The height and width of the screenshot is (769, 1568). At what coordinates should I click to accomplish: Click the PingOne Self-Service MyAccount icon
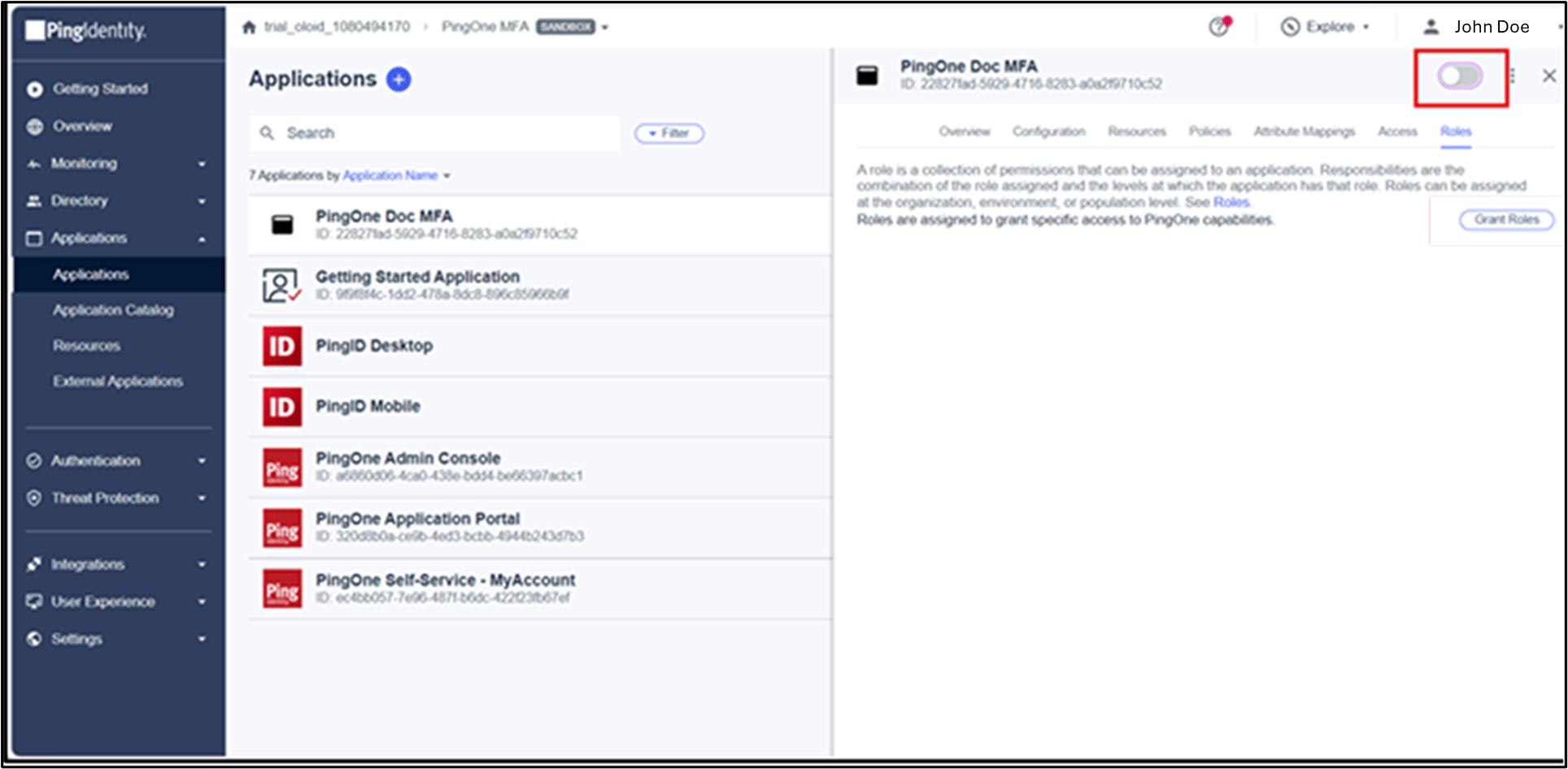tap(282, 589)
